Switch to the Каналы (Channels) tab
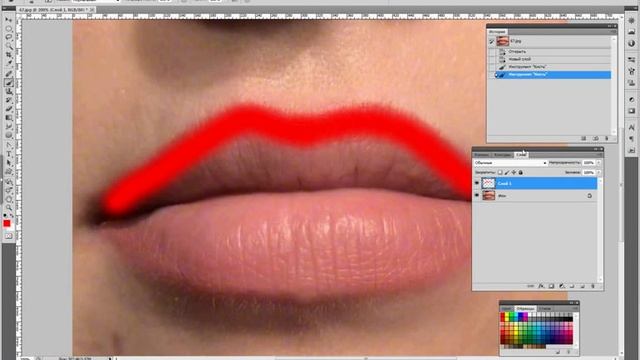This screenshot has height=360, width=640. click(x=482, y=155)
